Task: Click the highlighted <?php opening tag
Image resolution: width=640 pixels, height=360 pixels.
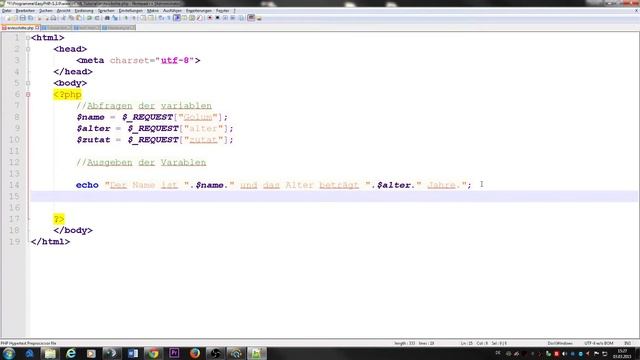Action: [x=67, y=94]
